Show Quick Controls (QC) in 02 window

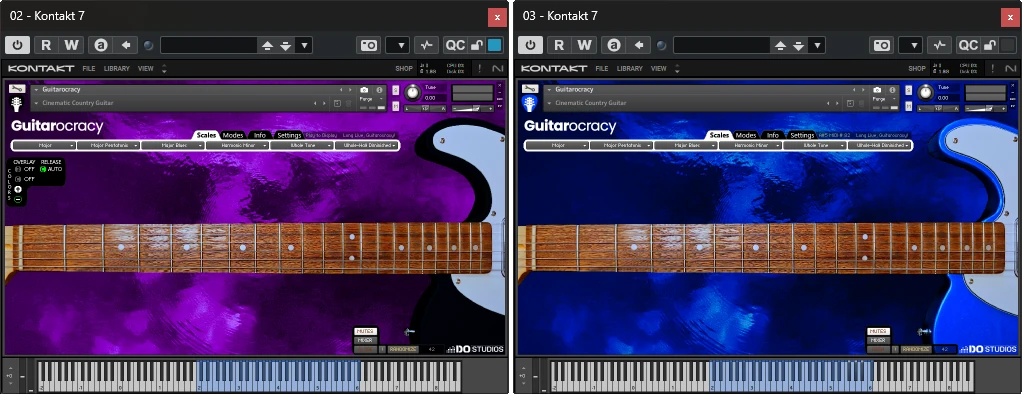coord(455,45)
